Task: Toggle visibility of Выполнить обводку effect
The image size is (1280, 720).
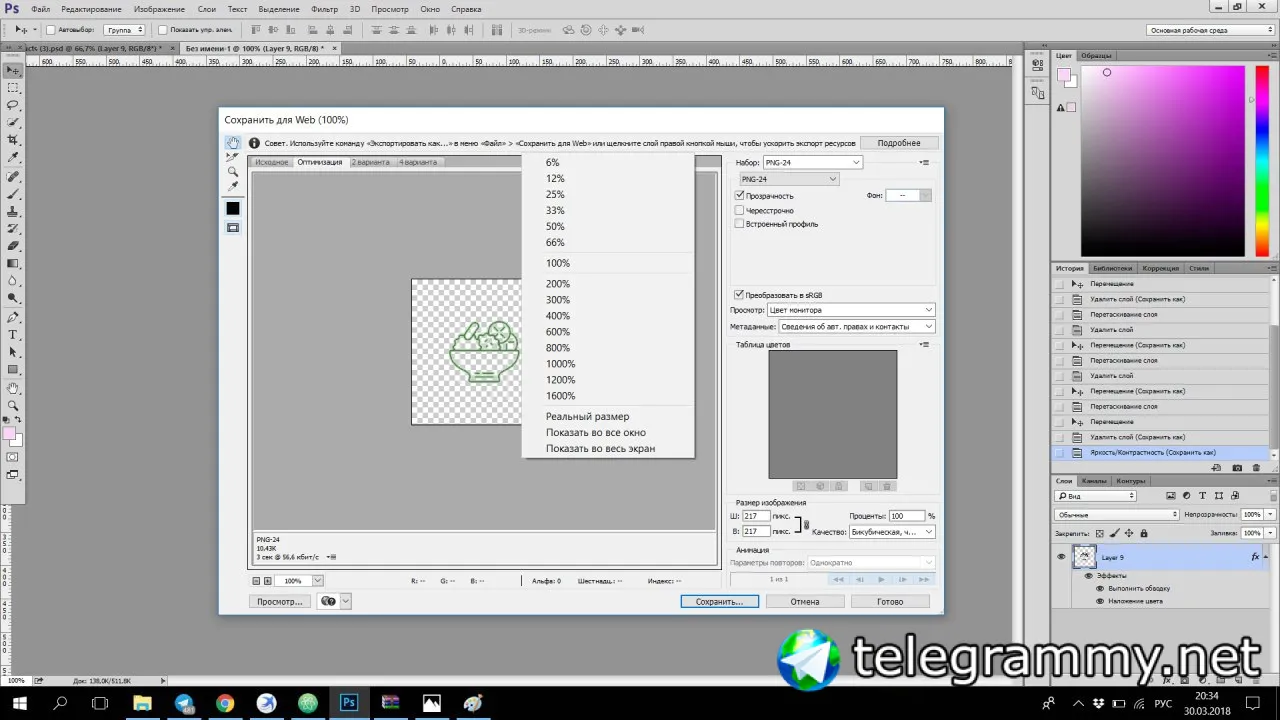Action: coord(1100,588)
